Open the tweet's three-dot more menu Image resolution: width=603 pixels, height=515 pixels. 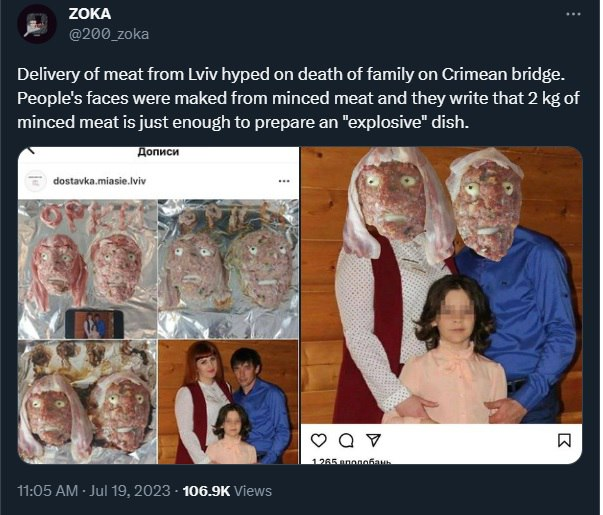[573, 14]
